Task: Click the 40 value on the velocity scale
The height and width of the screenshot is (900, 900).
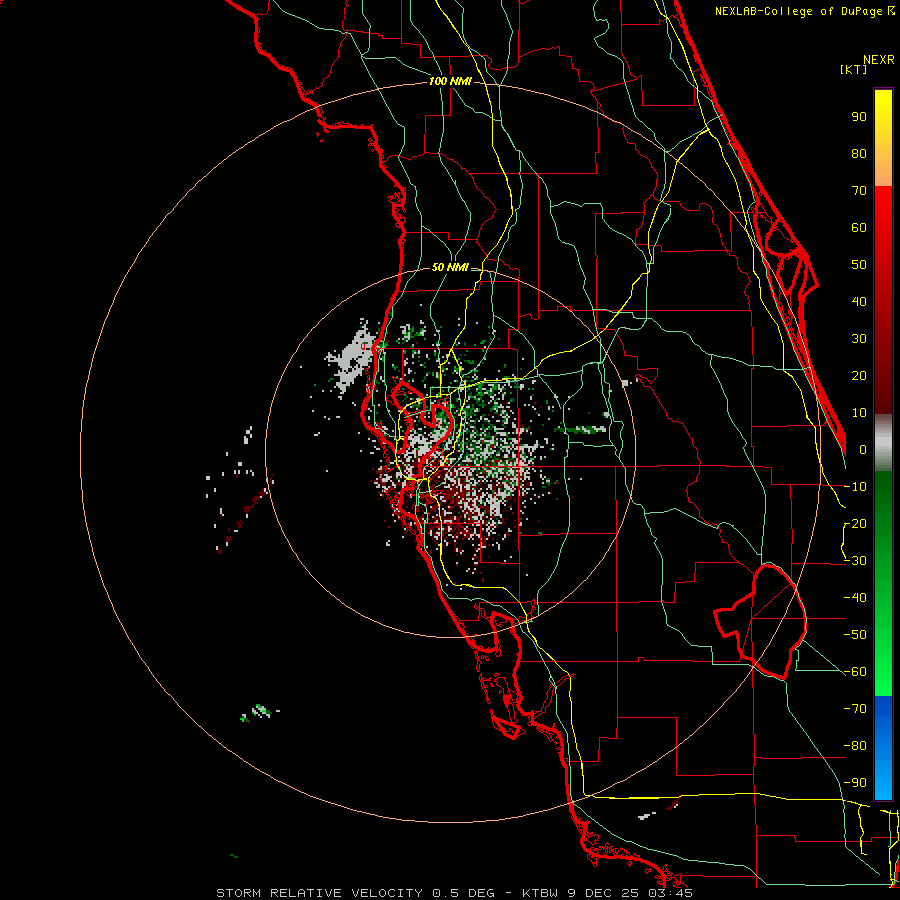Action: [x=859, y=301]
